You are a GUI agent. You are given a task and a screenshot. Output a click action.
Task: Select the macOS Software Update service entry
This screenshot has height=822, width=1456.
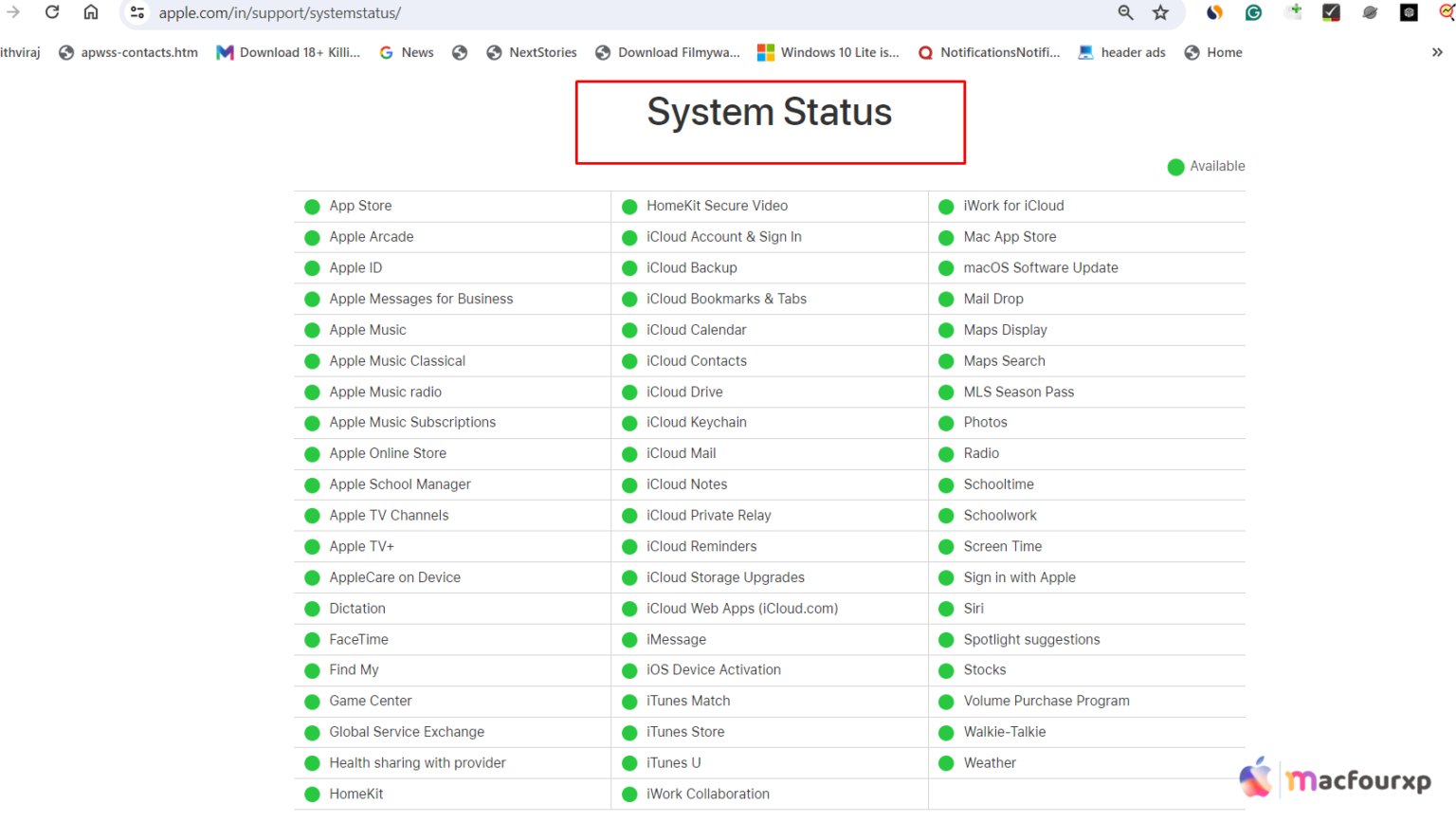click(x=1041, y=267)
